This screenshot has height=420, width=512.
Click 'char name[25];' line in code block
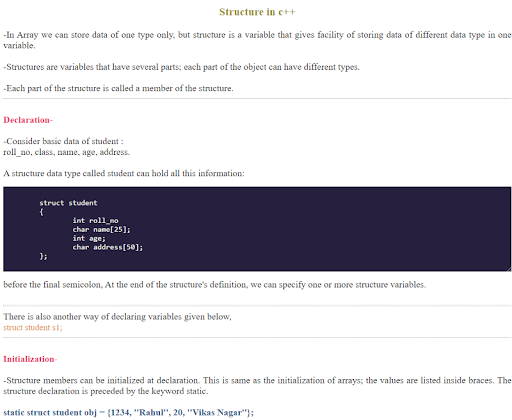coord(101,229)
